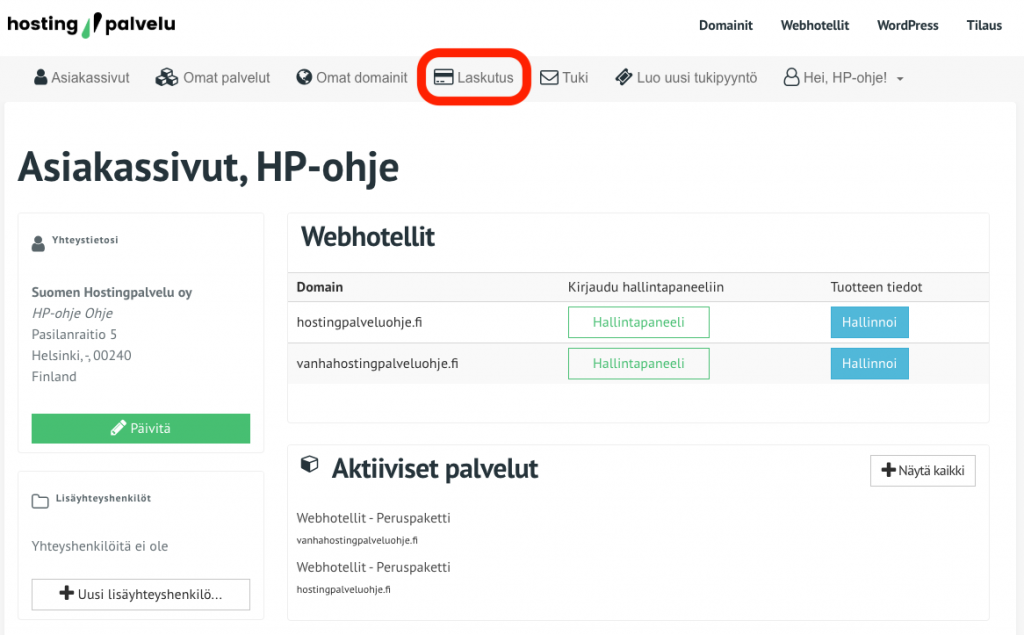The height and width of the screenshot is (635, 1024).
Task: Open the Webhotellit top menu
Action: [x=814, y=26]
